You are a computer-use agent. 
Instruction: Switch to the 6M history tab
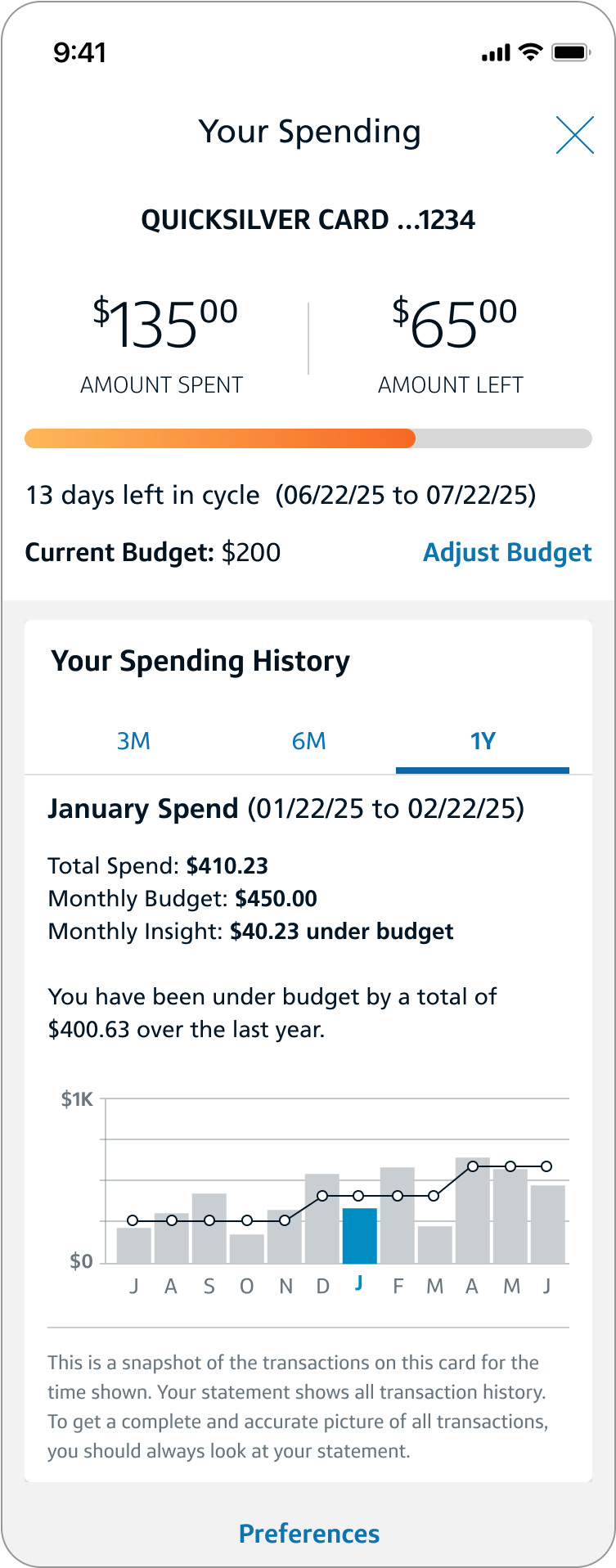tap(308, 741)
